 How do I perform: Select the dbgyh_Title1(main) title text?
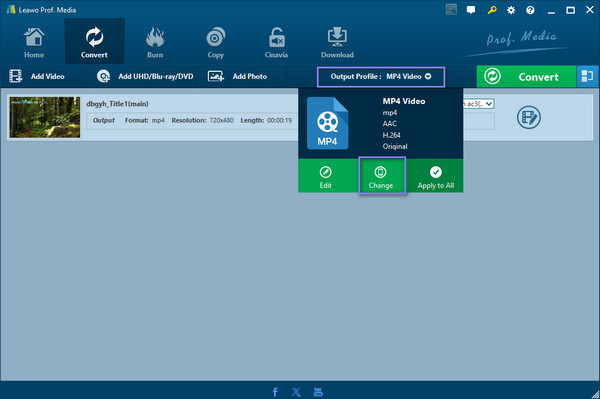click(117, 104)
